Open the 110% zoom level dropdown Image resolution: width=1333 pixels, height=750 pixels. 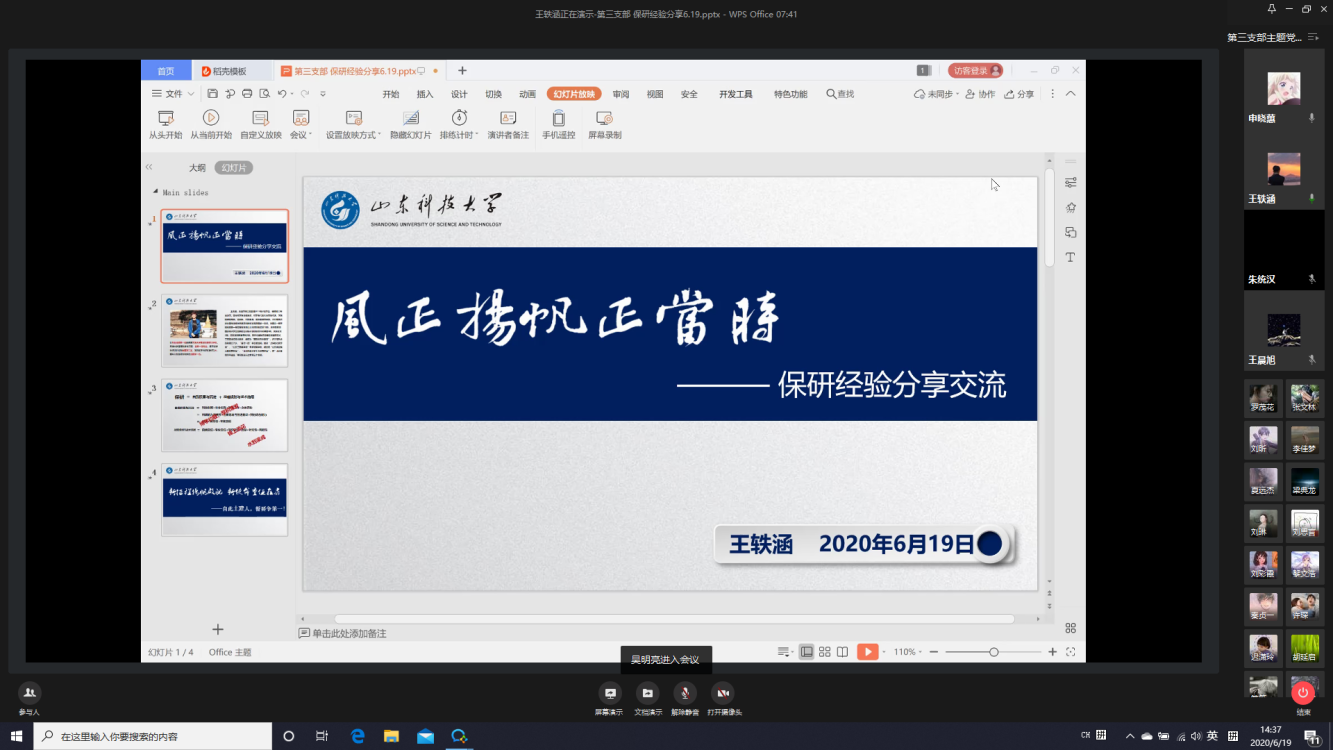click(x=907, y=652)
